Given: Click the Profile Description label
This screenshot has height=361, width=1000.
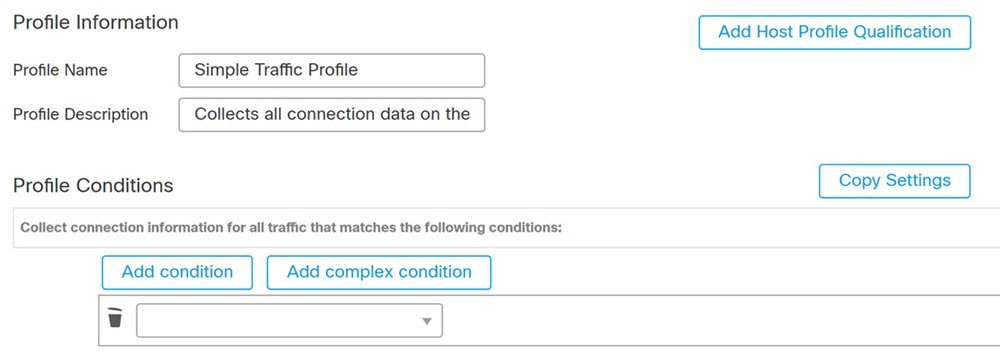Looking at the screenshot, I should pyautogui.click(x=80, y=115).
